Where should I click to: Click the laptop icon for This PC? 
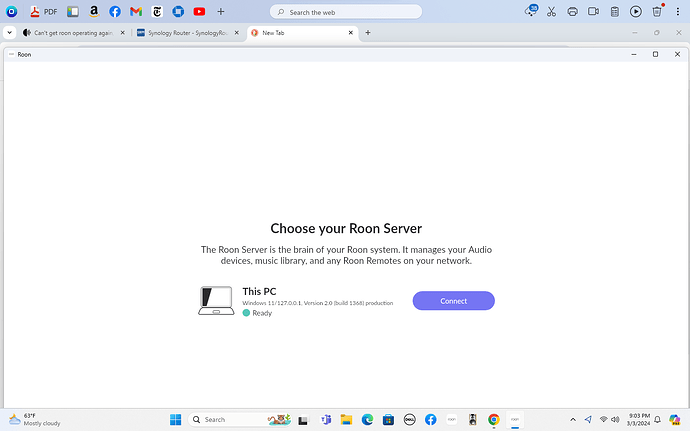(x=216, y=301)
